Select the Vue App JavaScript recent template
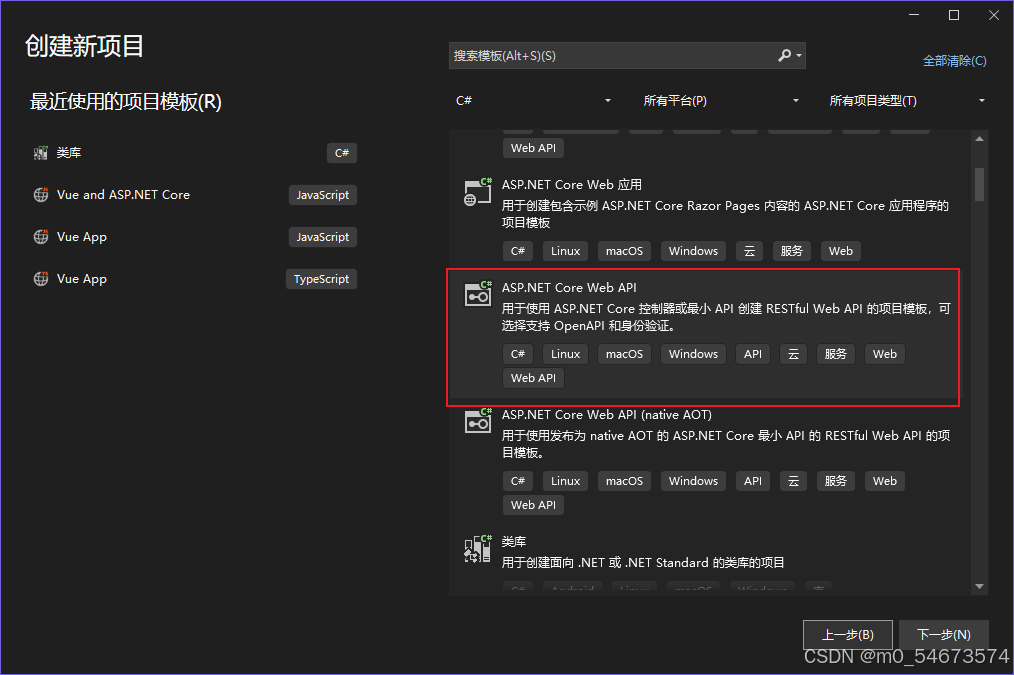 (195, 237)
